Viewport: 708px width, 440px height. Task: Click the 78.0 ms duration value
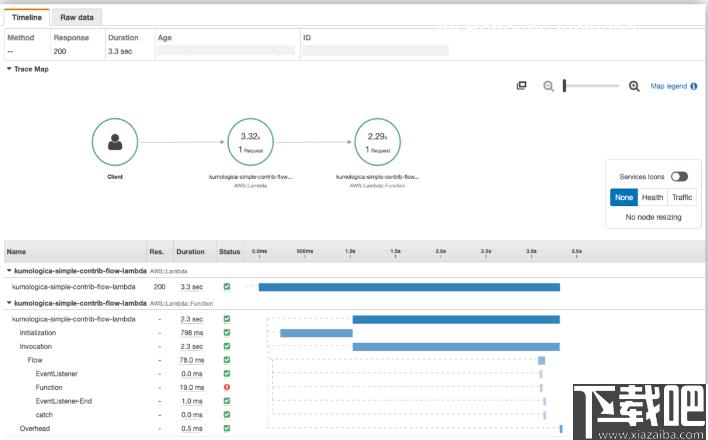[191, 360]
